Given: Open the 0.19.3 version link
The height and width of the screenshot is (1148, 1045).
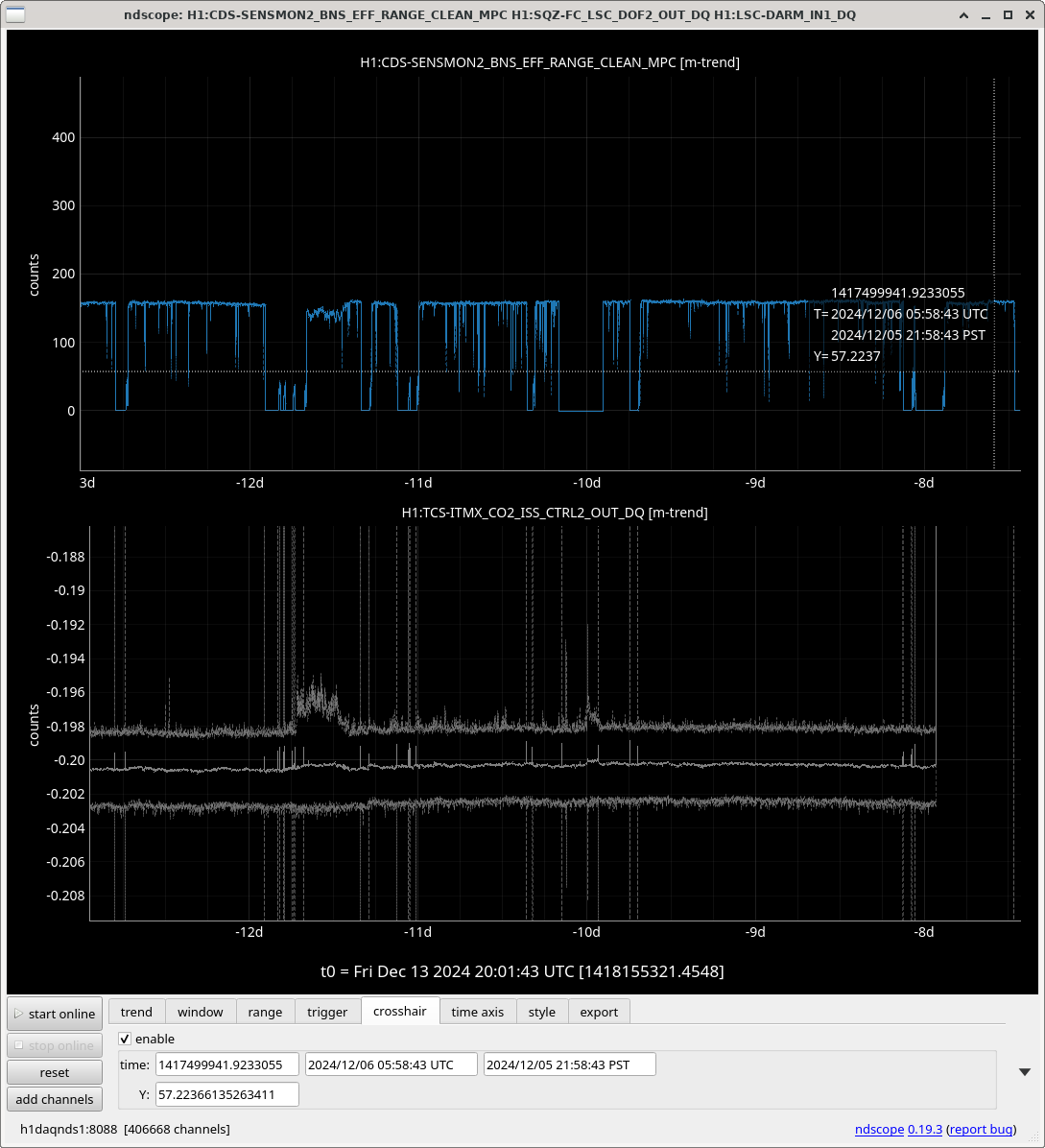Looking at the screenshot, I should [x=925, y=1129].
